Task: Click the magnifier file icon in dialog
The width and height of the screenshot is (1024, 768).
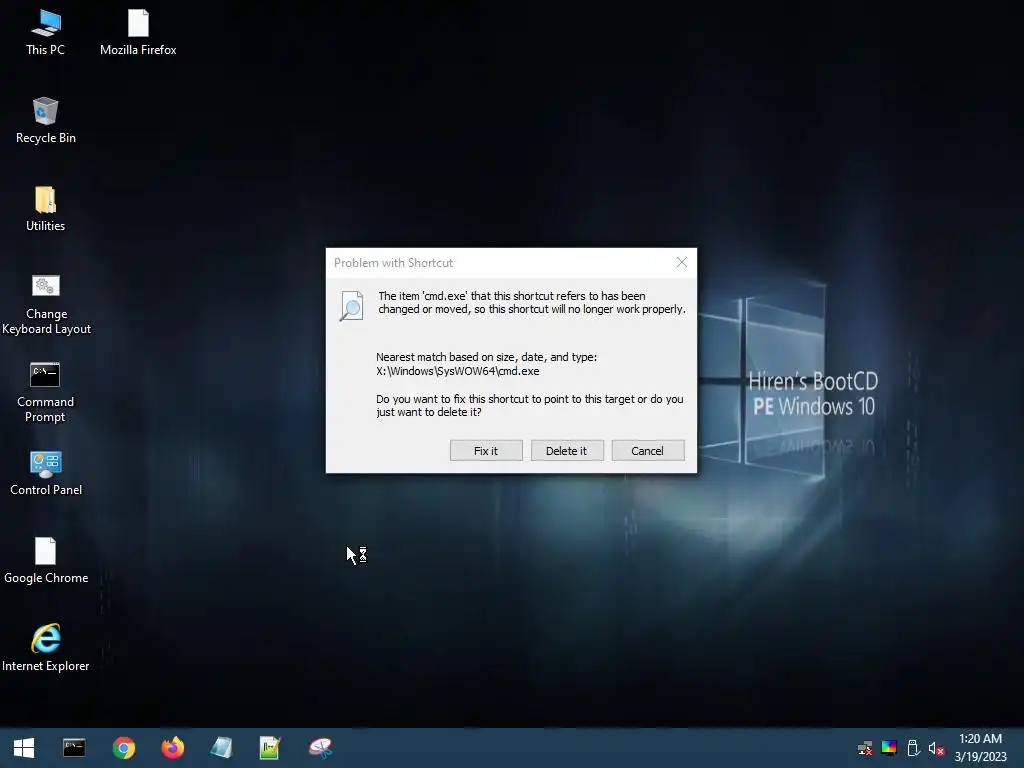Action: [351, 306]
